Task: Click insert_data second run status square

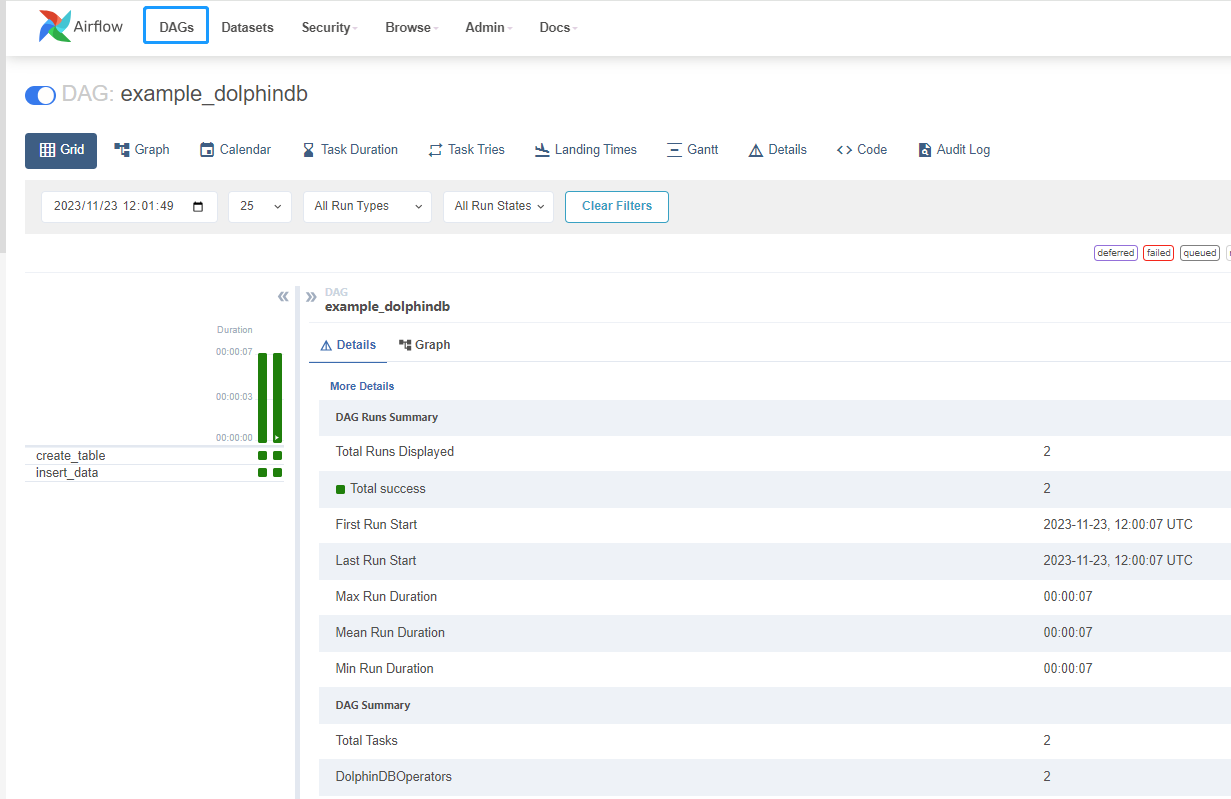Action: pos(278,473)
